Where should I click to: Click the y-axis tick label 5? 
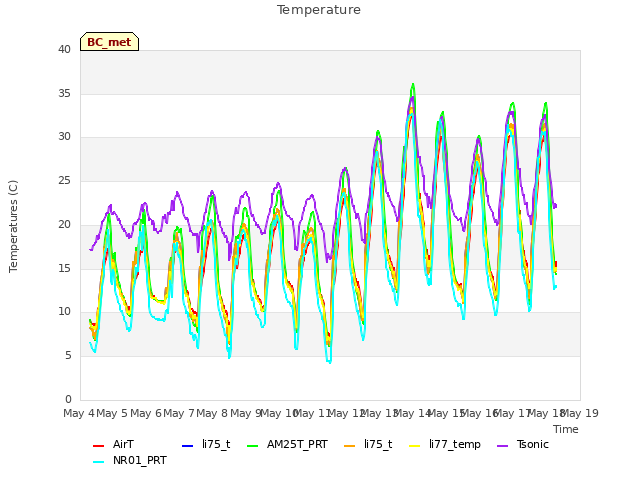coord(68,356)
